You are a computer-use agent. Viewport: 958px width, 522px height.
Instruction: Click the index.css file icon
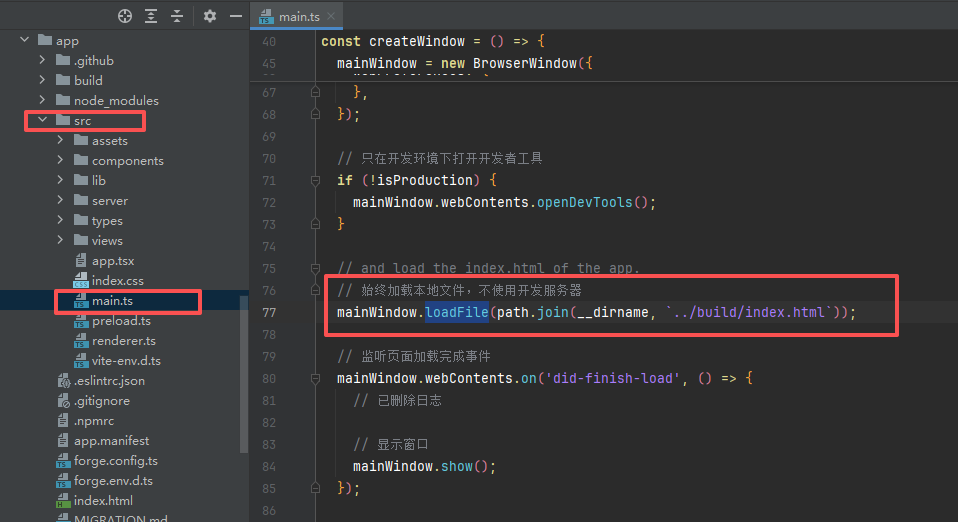[x=81, y=281]
